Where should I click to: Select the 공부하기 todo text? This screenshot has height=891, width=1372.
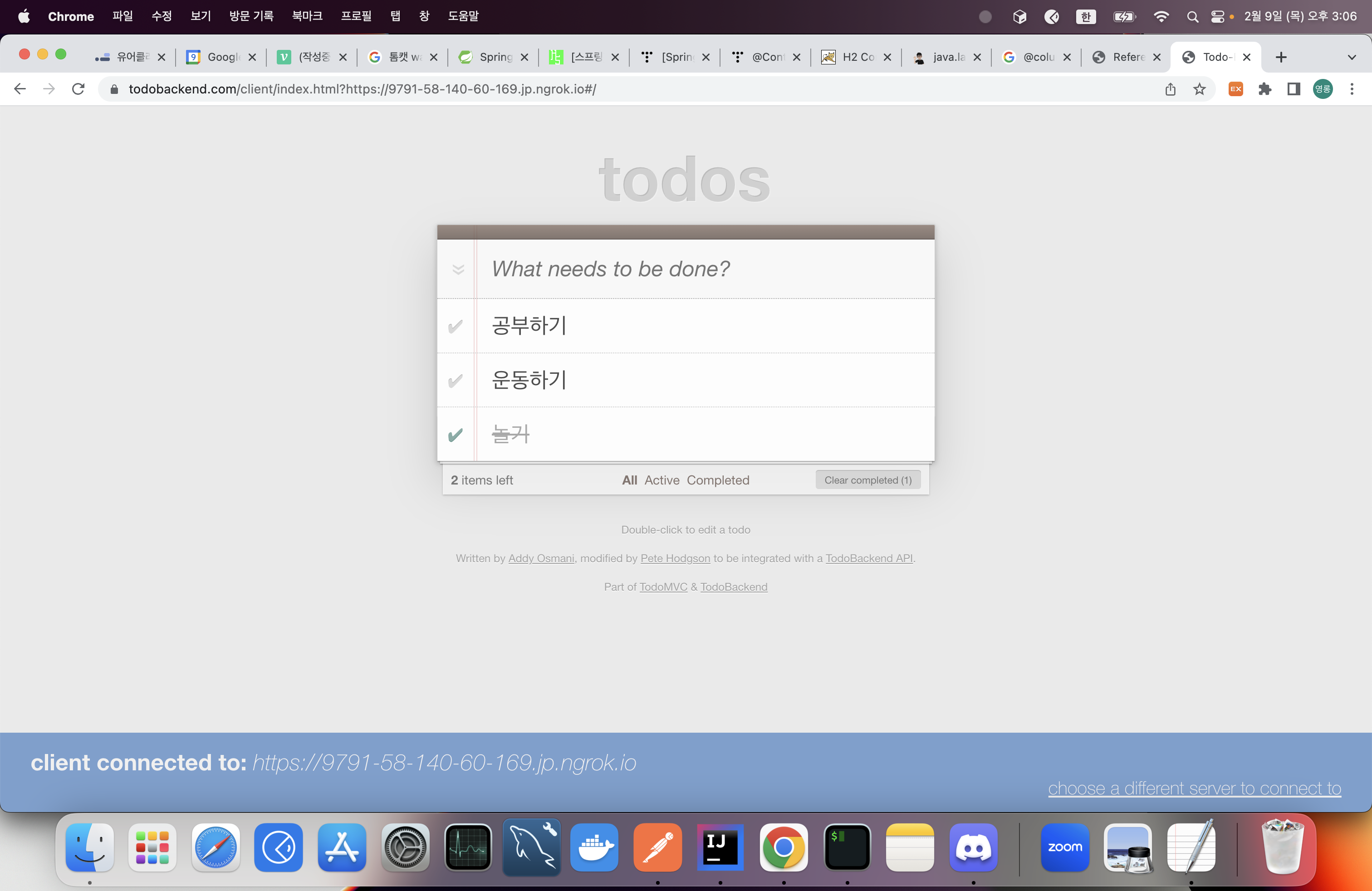(529, 326)
